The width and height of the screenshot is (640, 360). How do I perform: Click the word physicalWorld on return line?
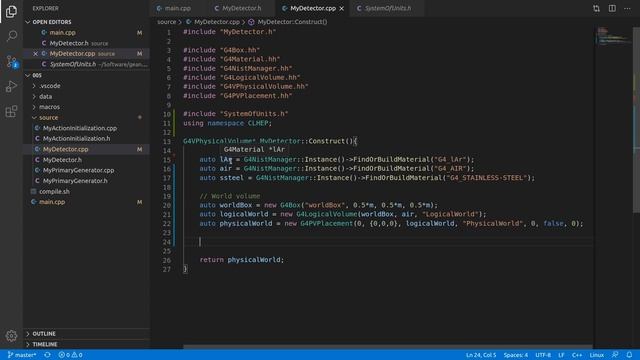tap(255, 260)
